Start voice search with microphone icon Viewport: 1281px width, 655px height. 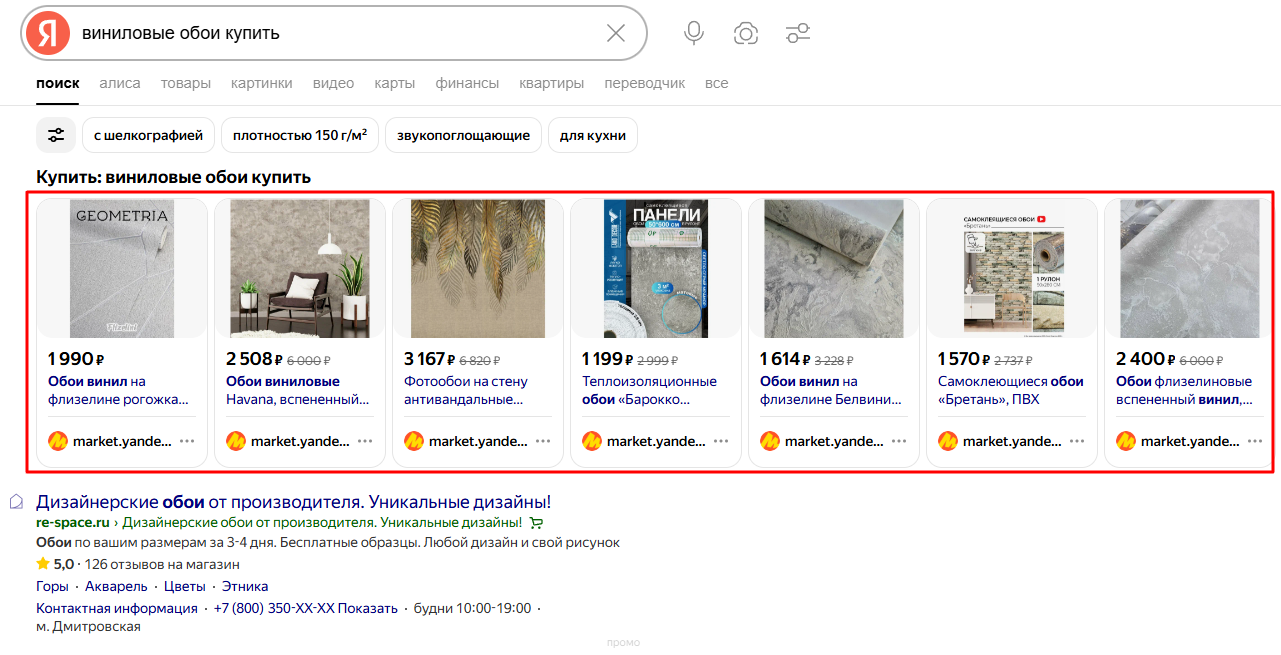[x=694, y=33]
